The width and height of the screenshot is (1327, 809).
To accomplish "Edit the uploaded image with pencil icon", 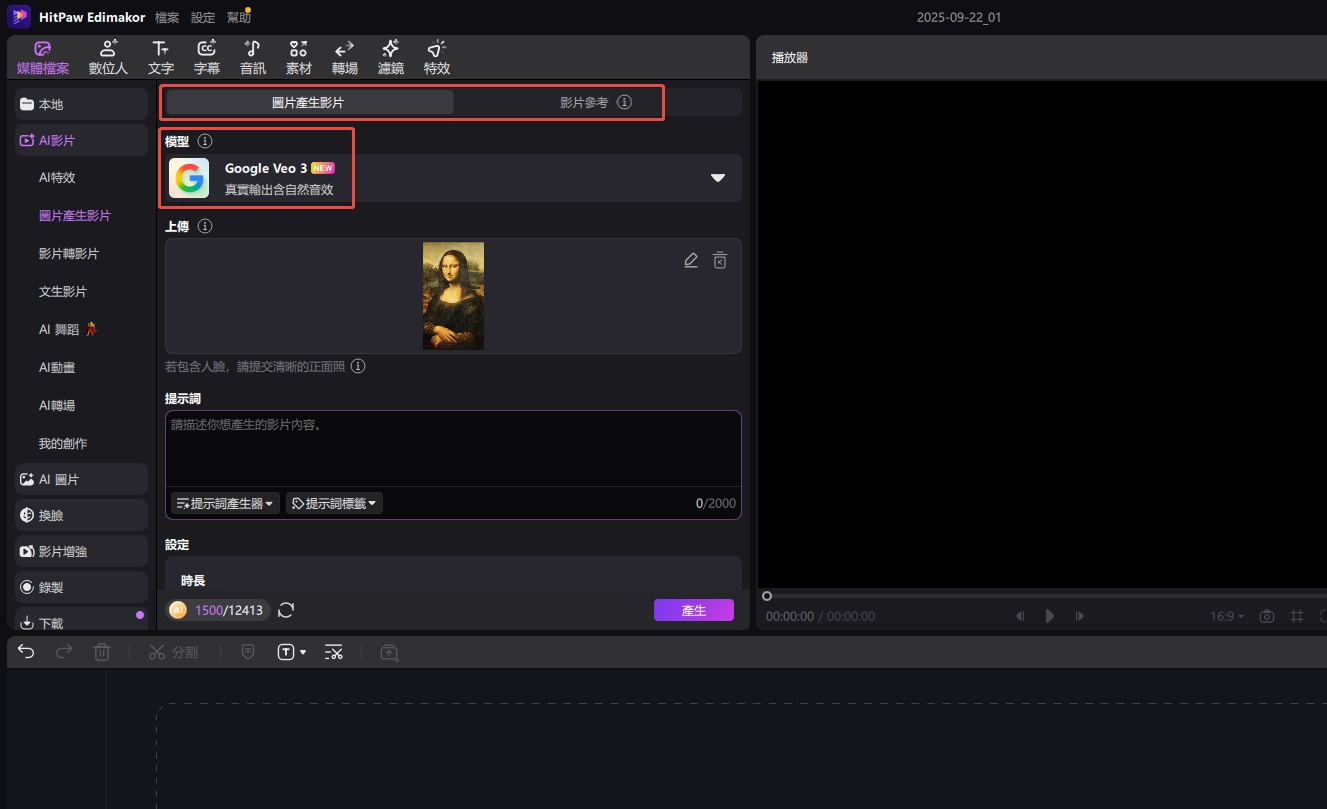I will (x=690, y=260).
